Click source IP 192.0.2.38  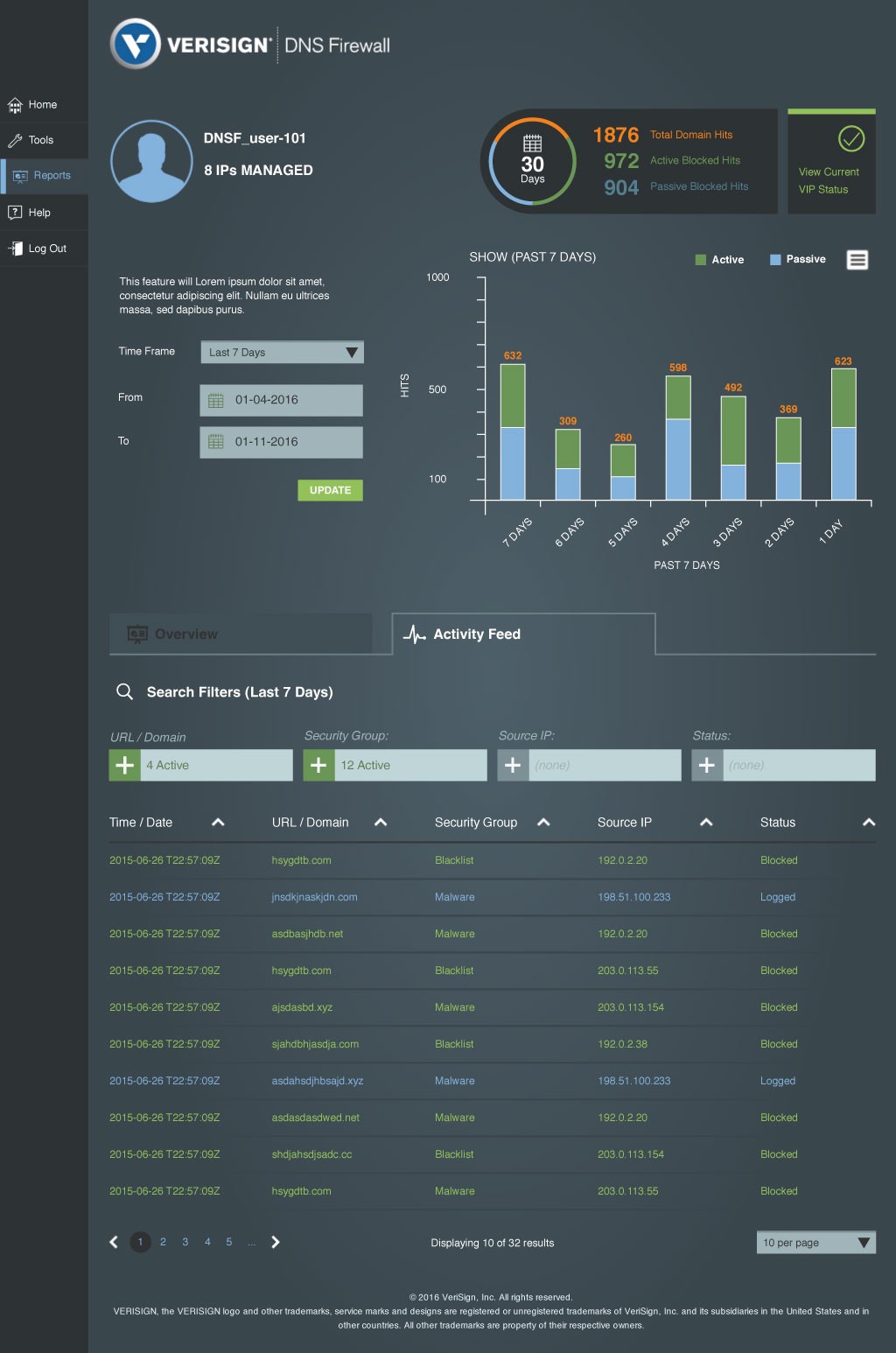click(x=622, y=1044)
